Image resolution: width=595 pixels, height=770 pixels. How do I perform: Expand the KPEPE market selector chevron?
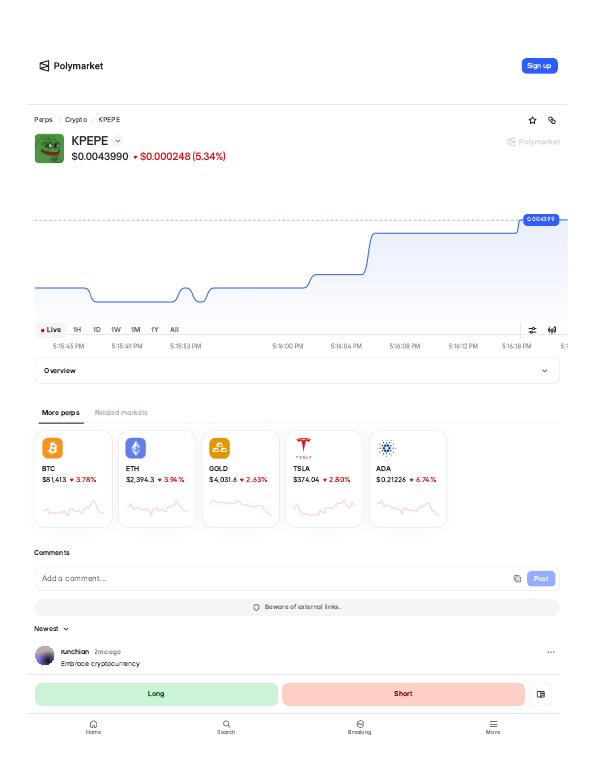118,141
